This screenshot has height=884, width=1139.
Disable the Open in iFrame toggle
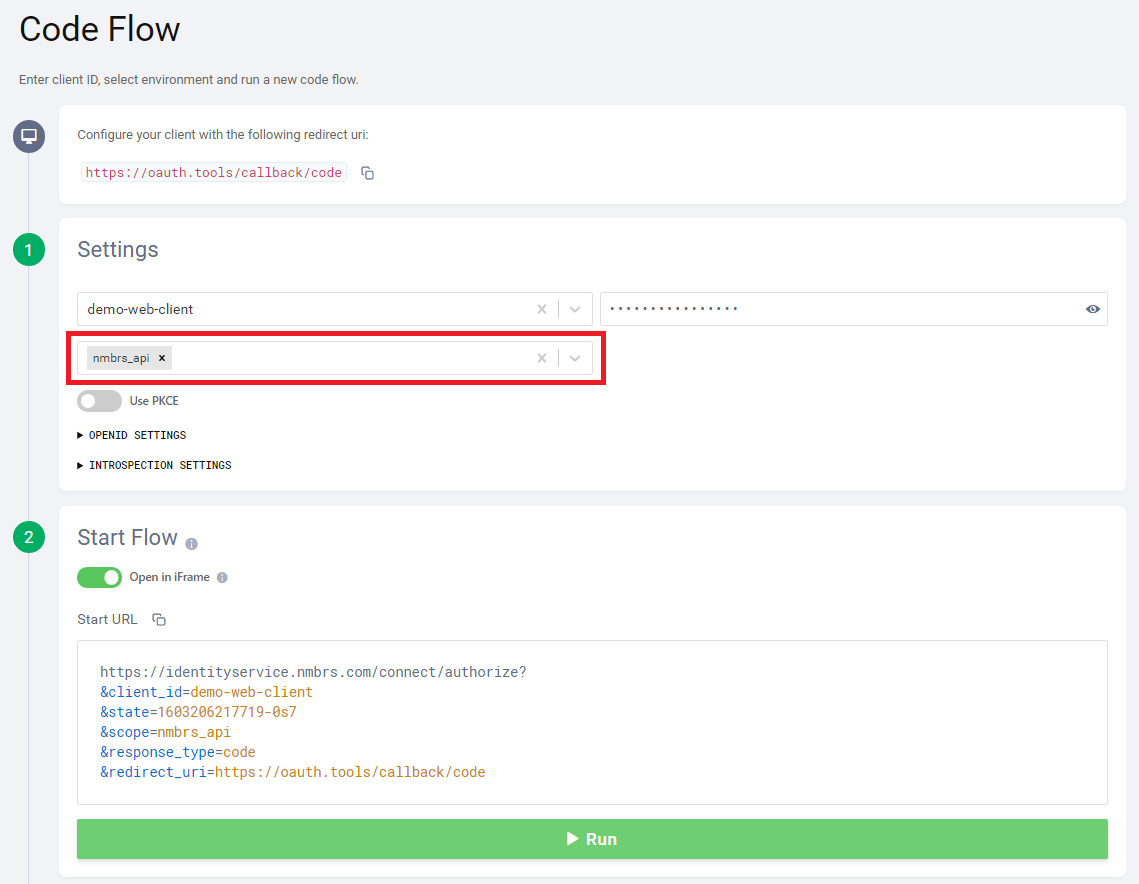click(x=99, y=577)
